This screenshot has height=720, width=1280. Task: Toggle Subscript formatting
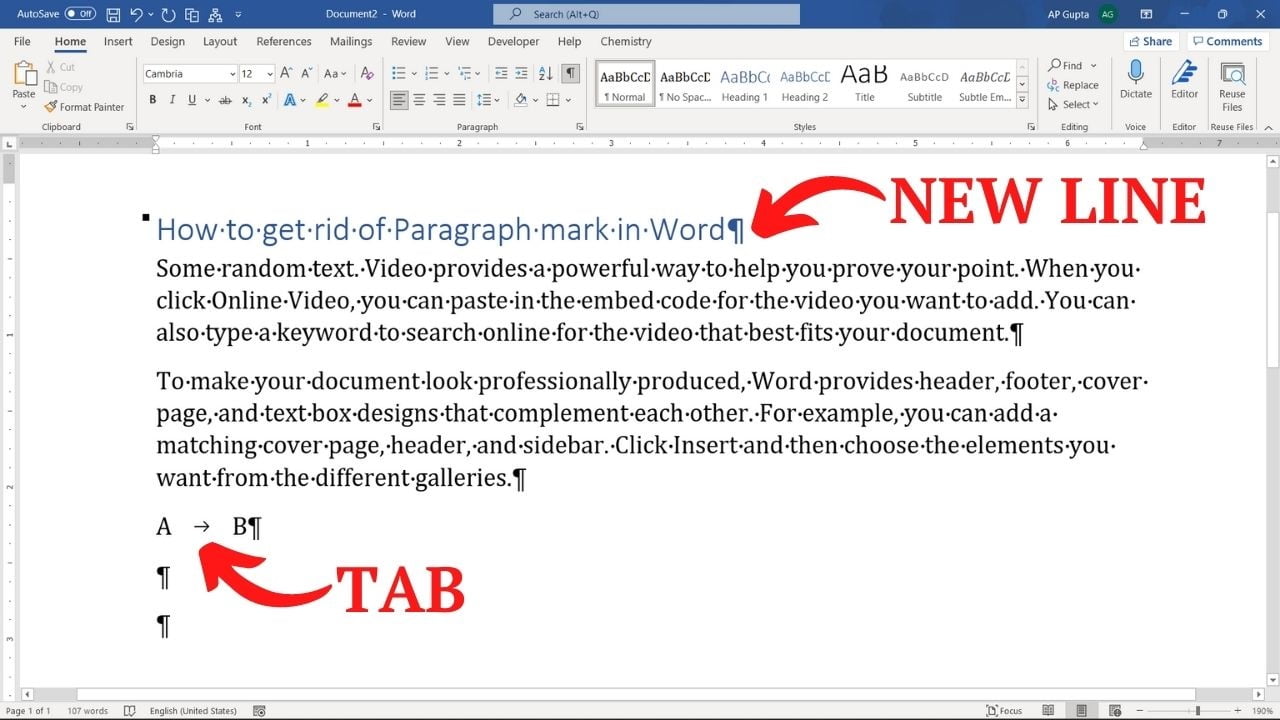[x=248, y=100]
